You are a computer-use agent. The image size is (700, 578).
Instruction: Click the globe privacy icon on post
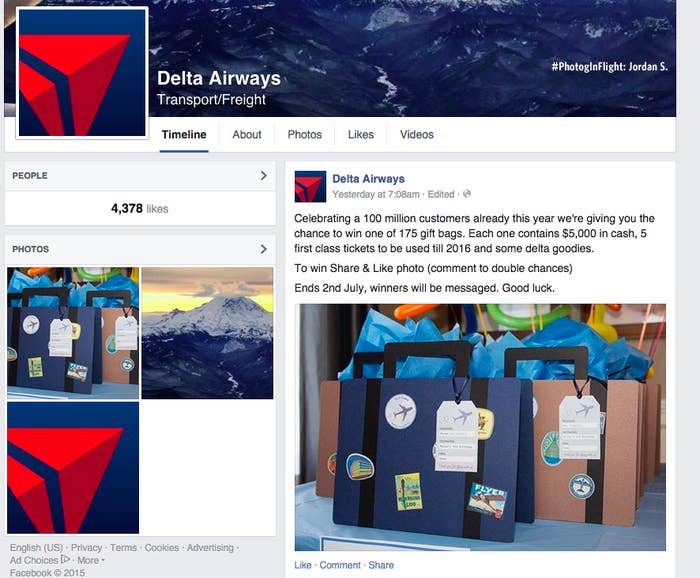tap(467, 194)
